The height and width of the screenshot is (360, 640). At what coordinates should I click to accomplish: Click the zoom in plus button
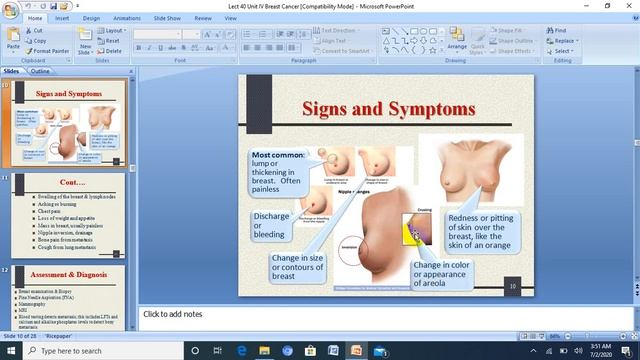[x=623, y=336]
